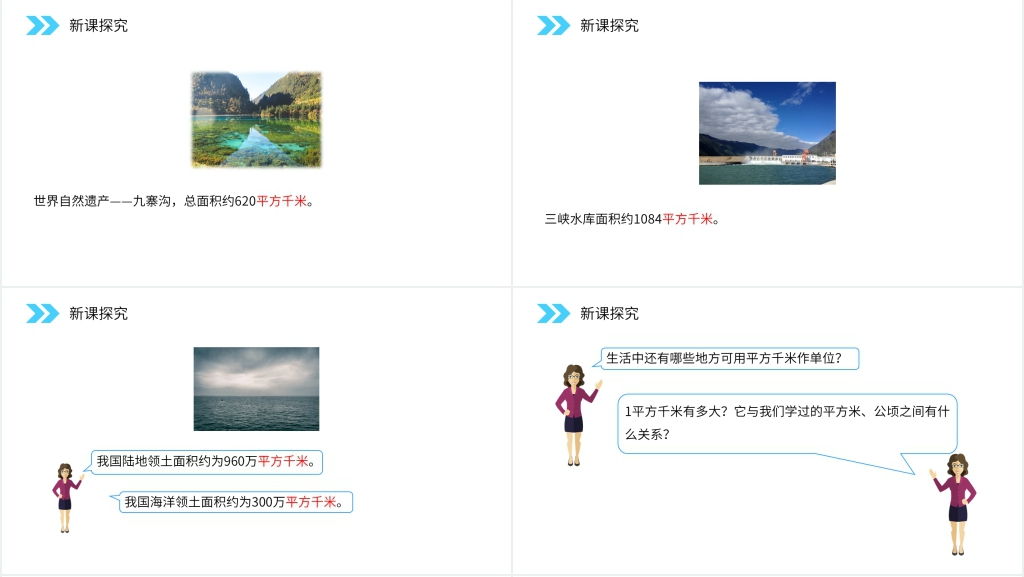Select the double-arrow icon on the territory area slide
1024x577 pixels.
pos(43,314)
